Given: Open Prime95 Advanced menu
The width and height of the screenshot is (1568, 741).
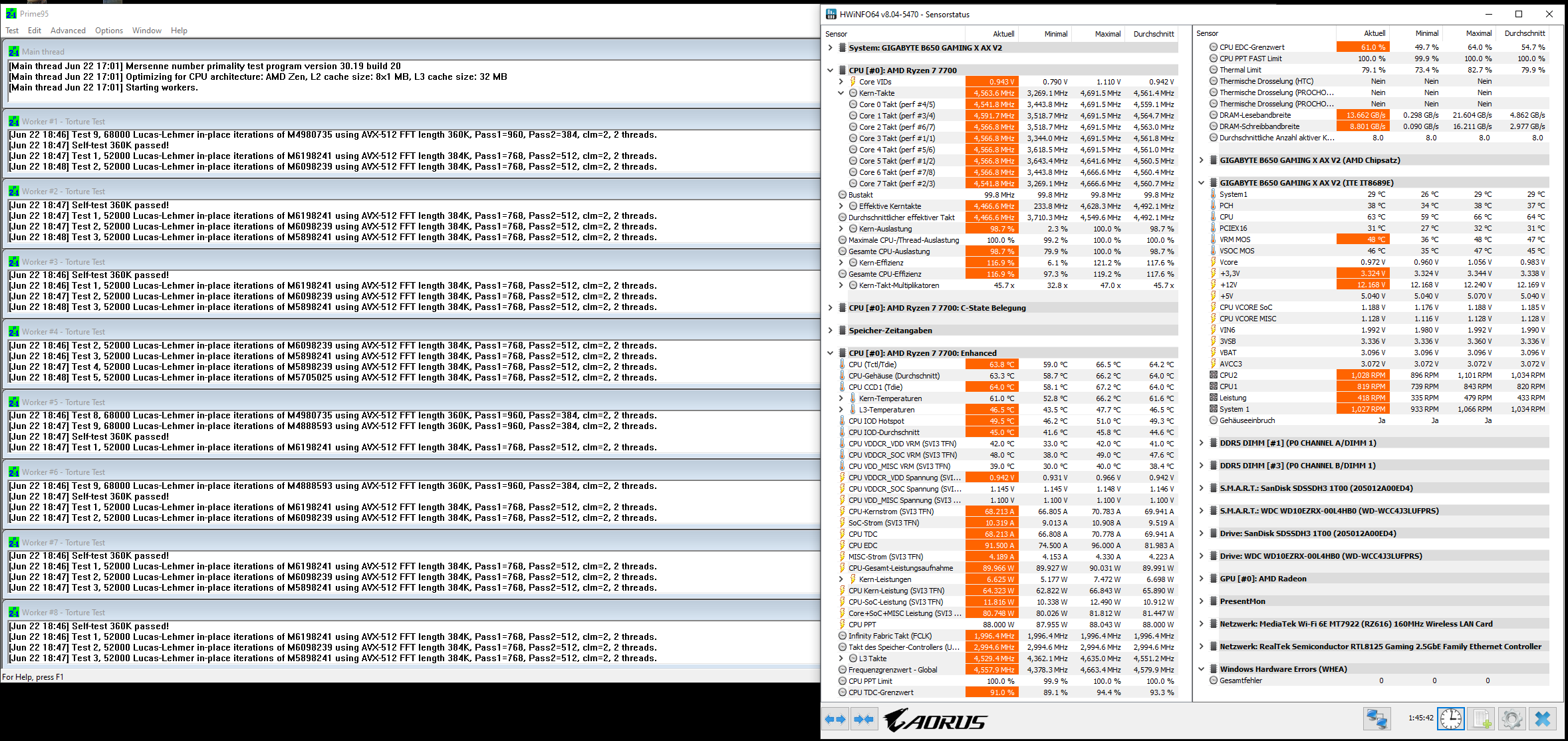Looking at the screenshot, I should tap(68, 31).
